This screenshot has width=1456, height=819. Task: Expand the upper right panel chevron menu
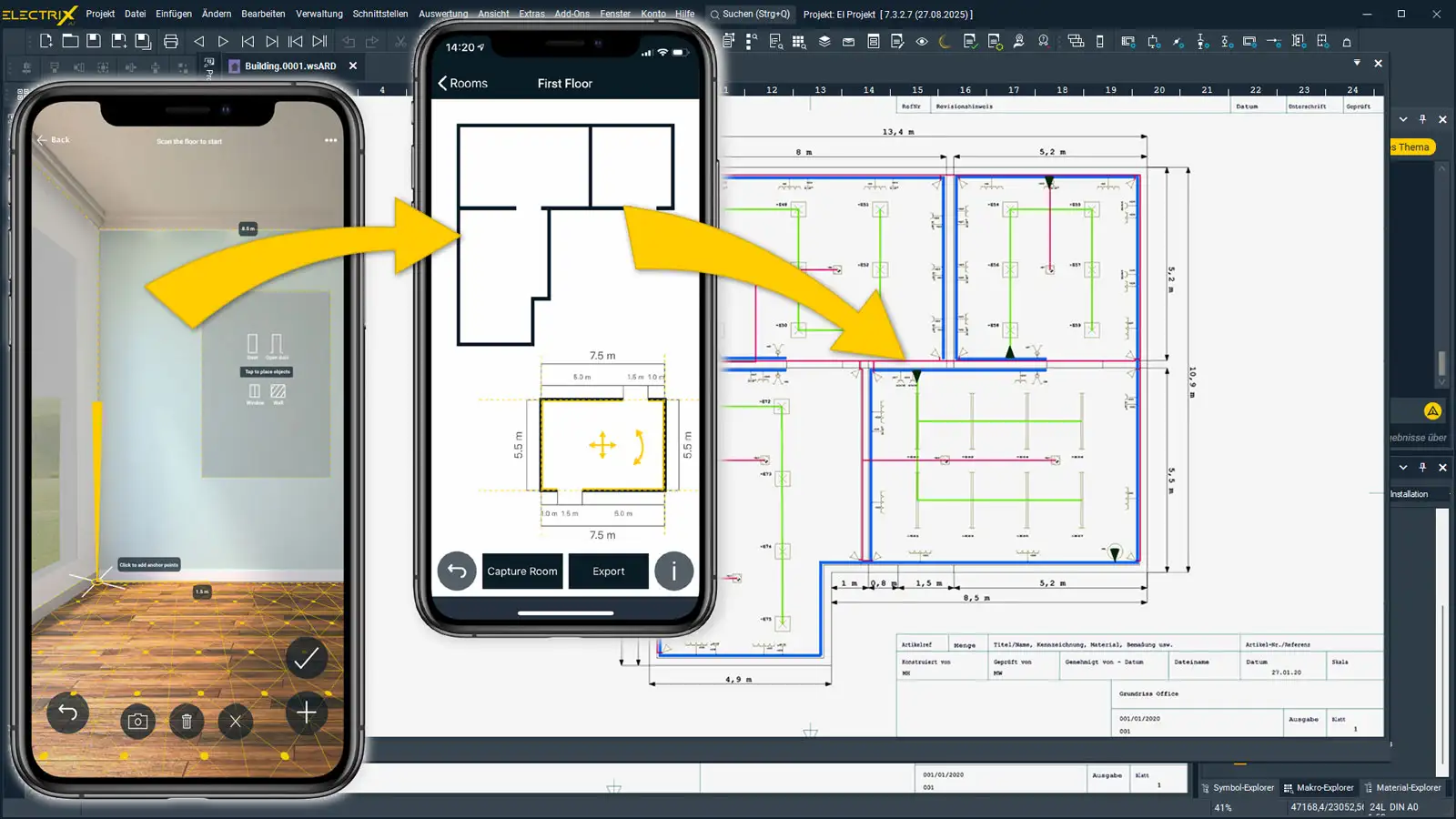coord(1403,119)
